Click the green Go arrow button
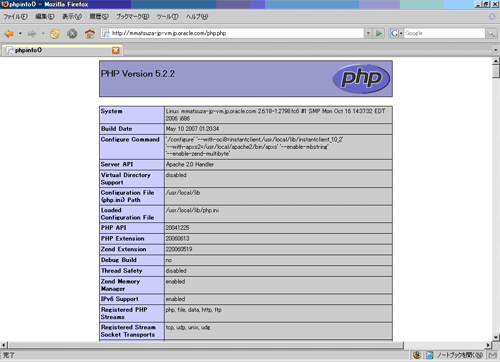500x362 pixels. 379,33
